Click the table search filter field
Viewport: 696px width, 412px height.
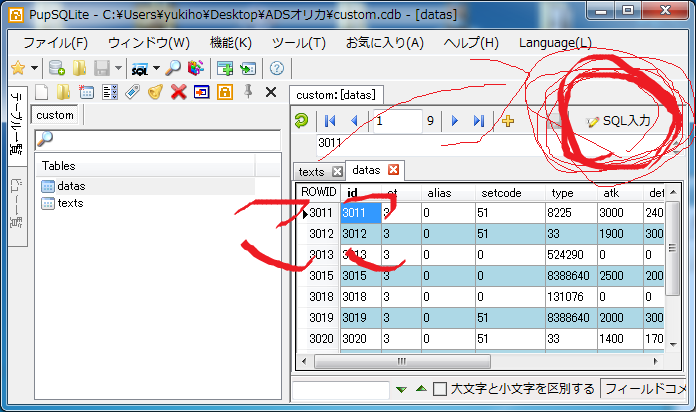[158, 140]
